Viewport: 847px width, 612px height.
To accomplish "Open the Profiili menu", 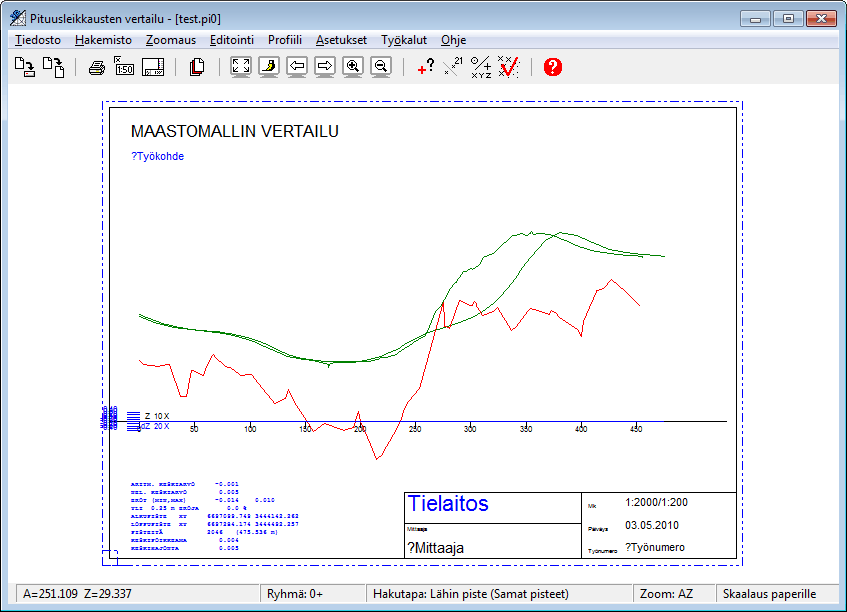I will 285,40.
